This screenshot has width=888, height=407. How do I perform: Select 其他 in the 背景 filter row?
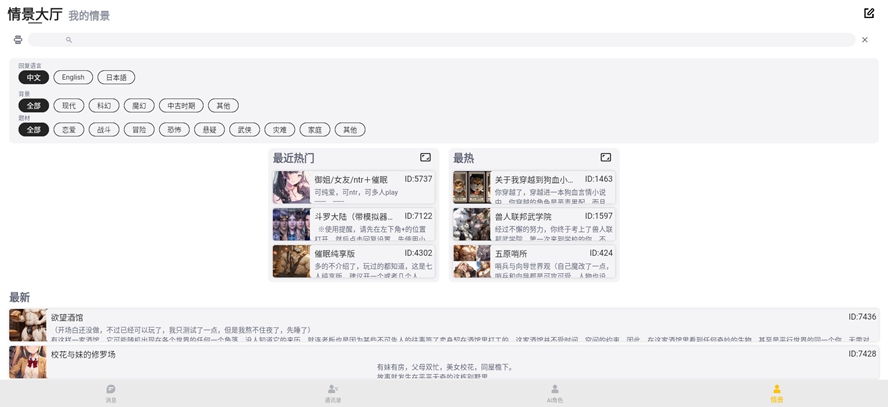coord(223,105)
